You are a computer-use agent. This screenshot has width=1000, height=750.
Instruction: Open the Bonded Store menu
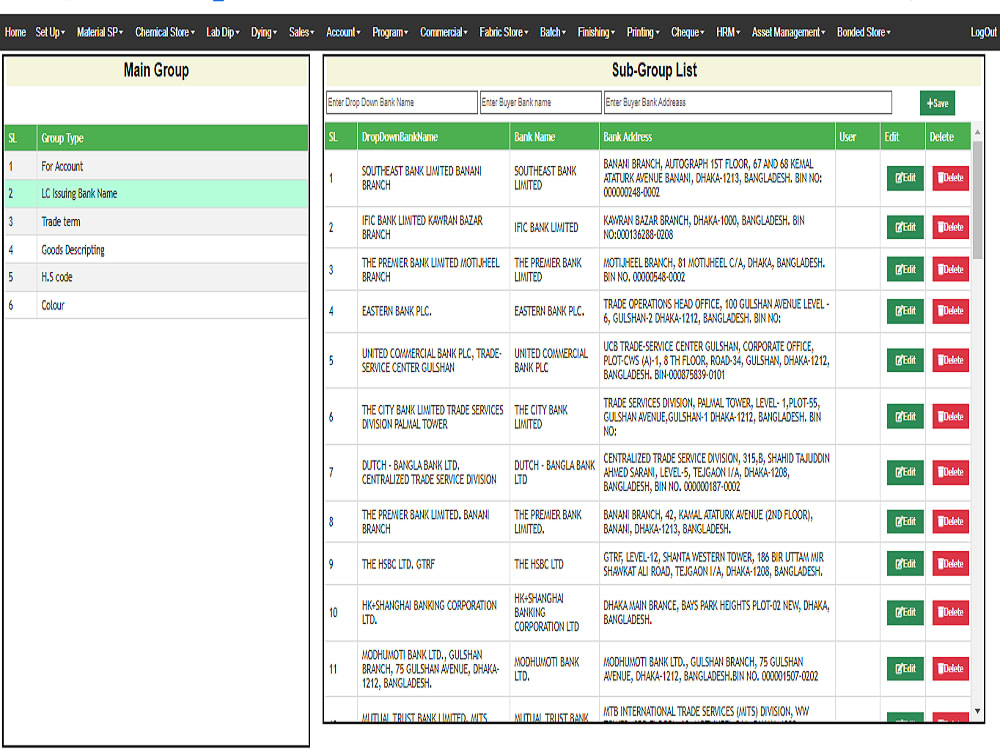click(864, 32)
